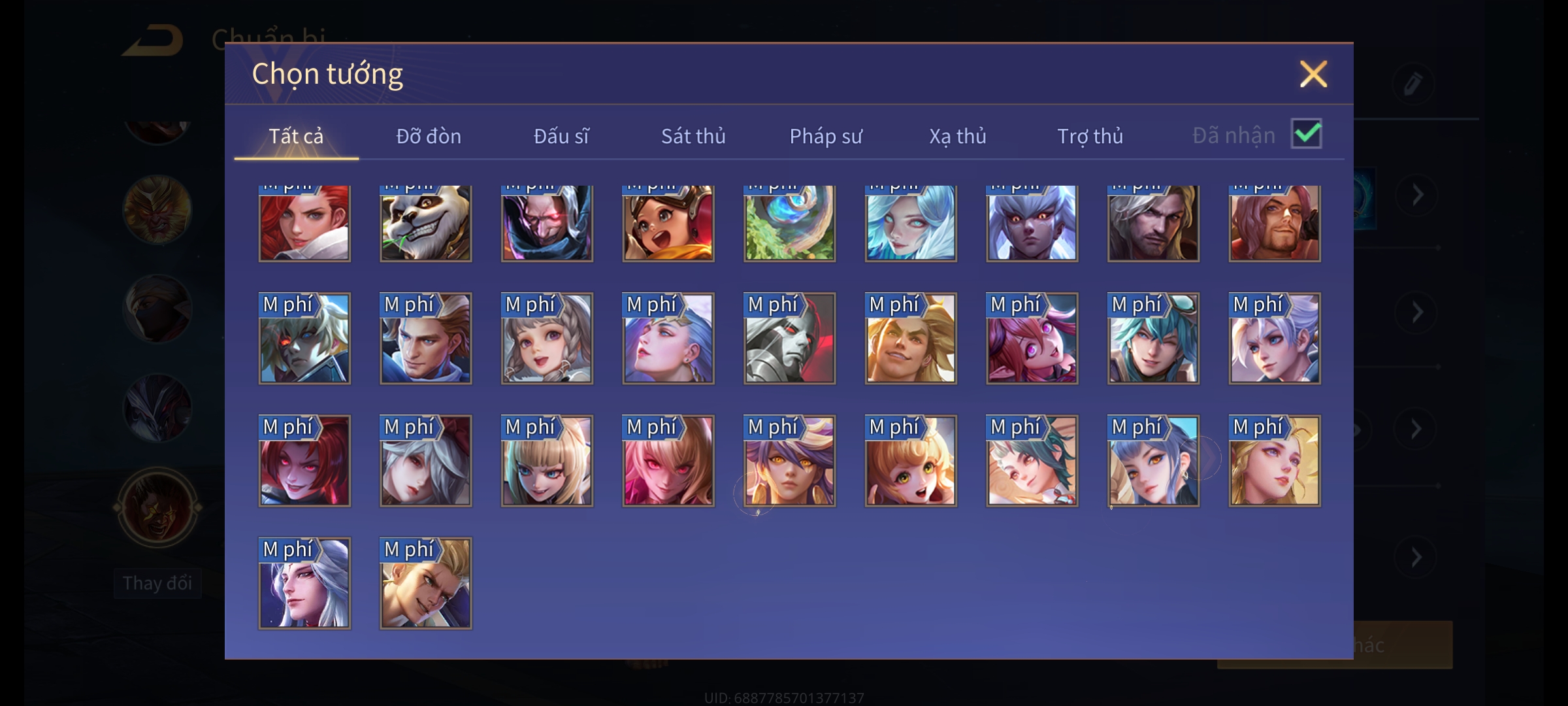Image resolution: width=1568 pixels, height=706 pixels.
Task: Pick the pink-horned demon girl hero
Action: pyautogui.click(x=1032, y=338)
